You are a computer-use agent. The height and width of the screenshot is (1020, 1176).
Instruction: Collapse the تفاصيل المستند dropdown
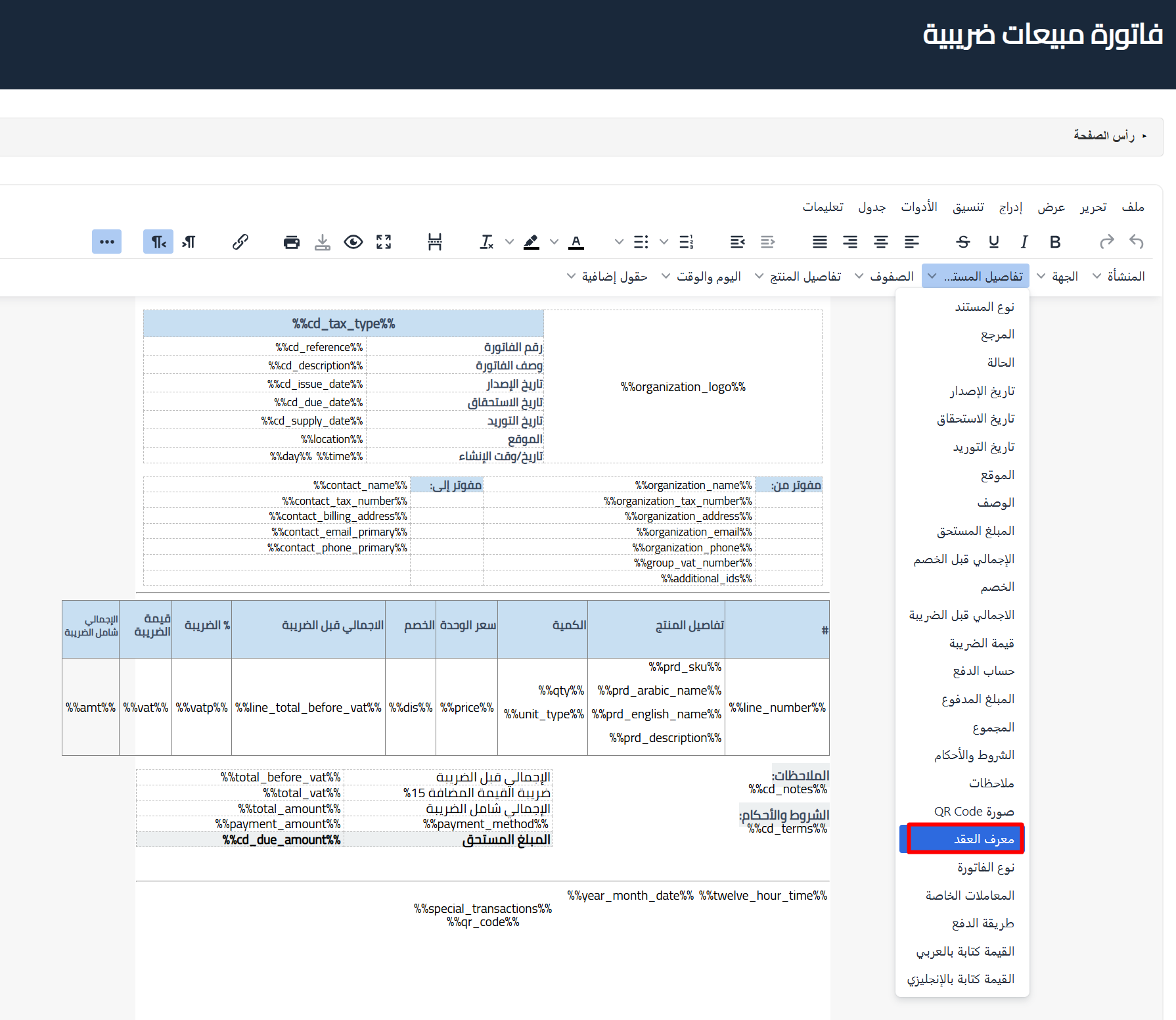coord(976,276)
